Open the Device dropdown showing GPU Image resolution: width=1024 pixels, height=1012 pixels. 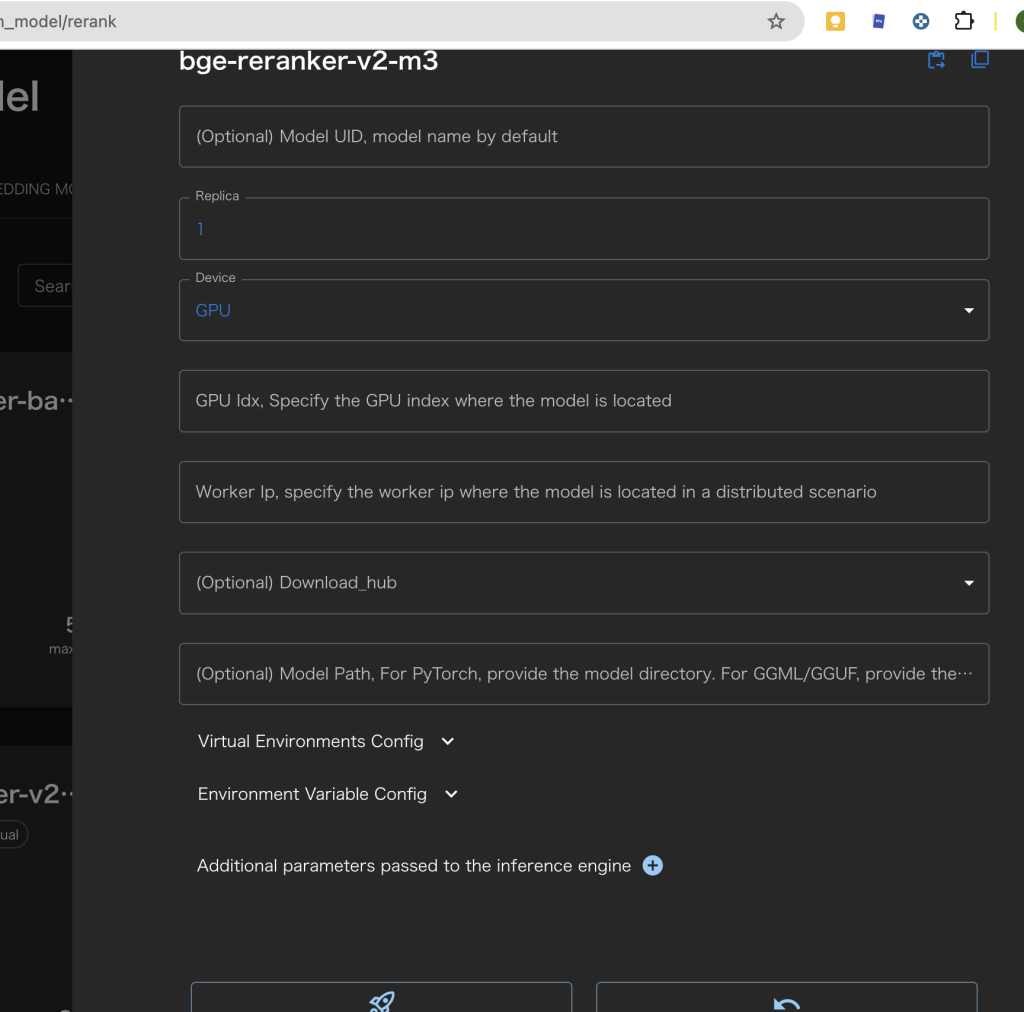[x=584, y=310]
